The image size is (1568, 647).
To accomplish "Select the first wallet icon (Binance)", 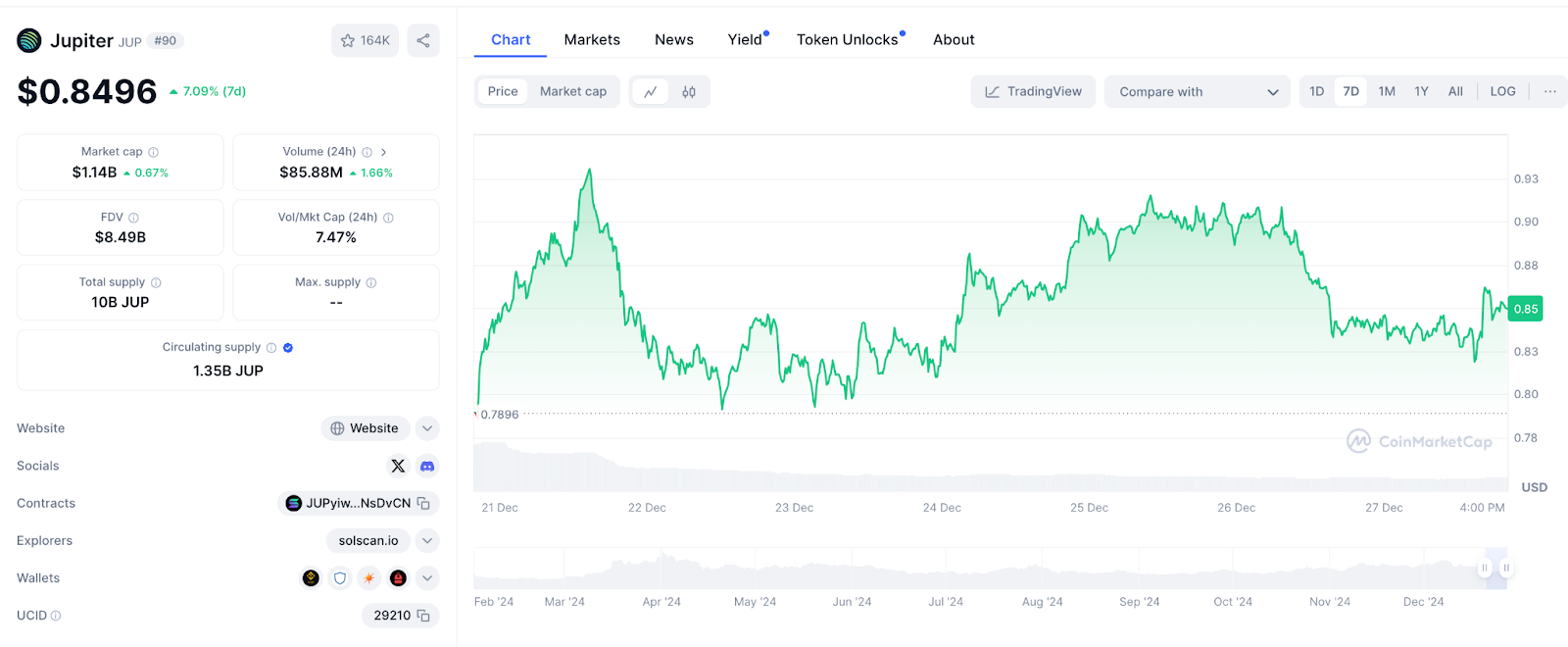I will pos(311,578).
